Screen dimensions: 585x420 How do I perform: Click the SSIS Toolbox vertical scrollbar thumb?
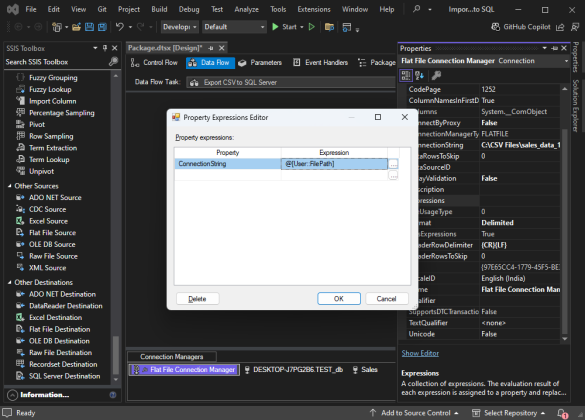[116, 354]
